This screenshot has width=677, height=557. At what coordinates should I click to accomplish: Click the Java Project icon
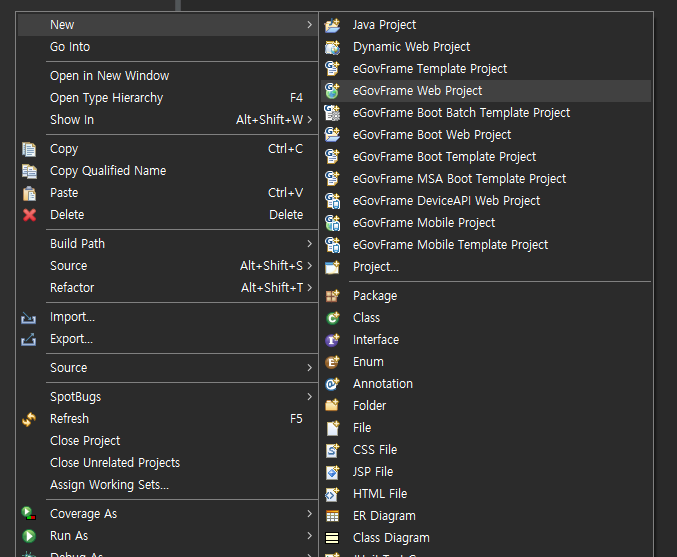pos(332,25)
